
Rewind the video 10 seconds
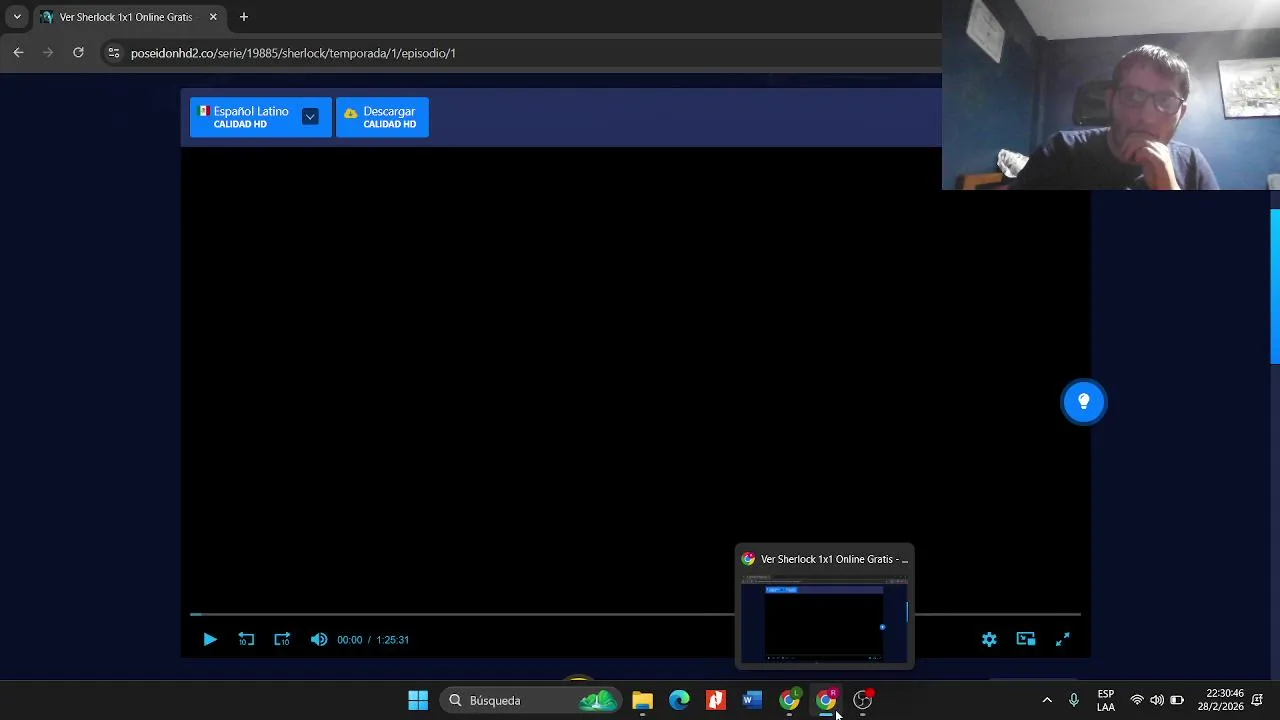click(x=246, y=639)
